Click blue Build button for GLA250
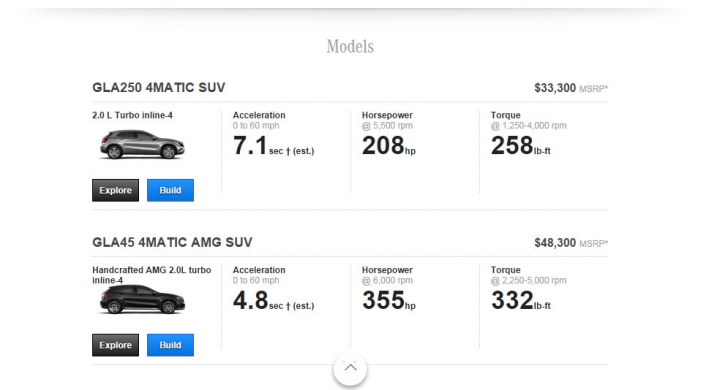 point(170,190)
